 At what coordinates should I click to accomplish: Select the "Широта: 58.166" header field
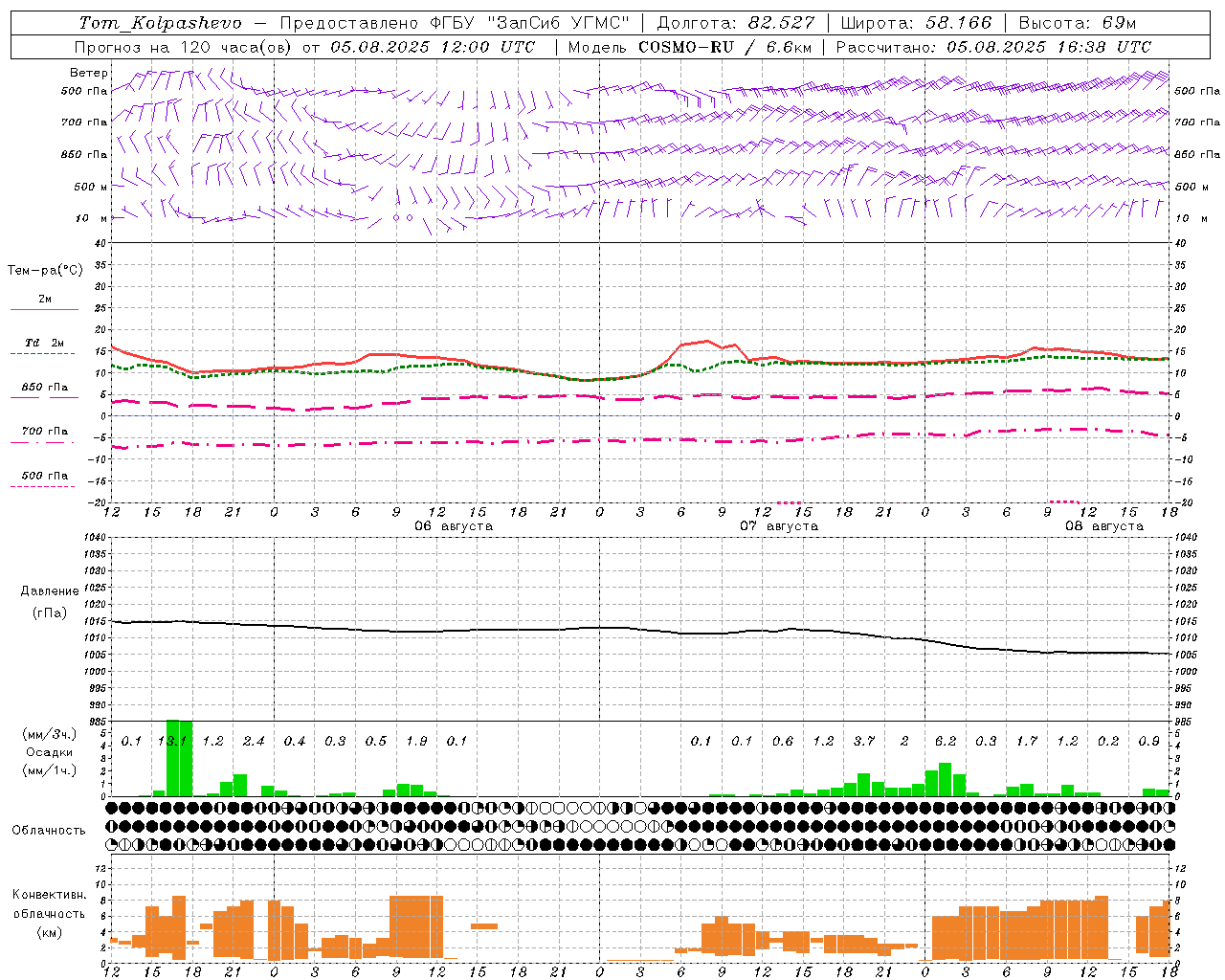(x=916, y=23)
